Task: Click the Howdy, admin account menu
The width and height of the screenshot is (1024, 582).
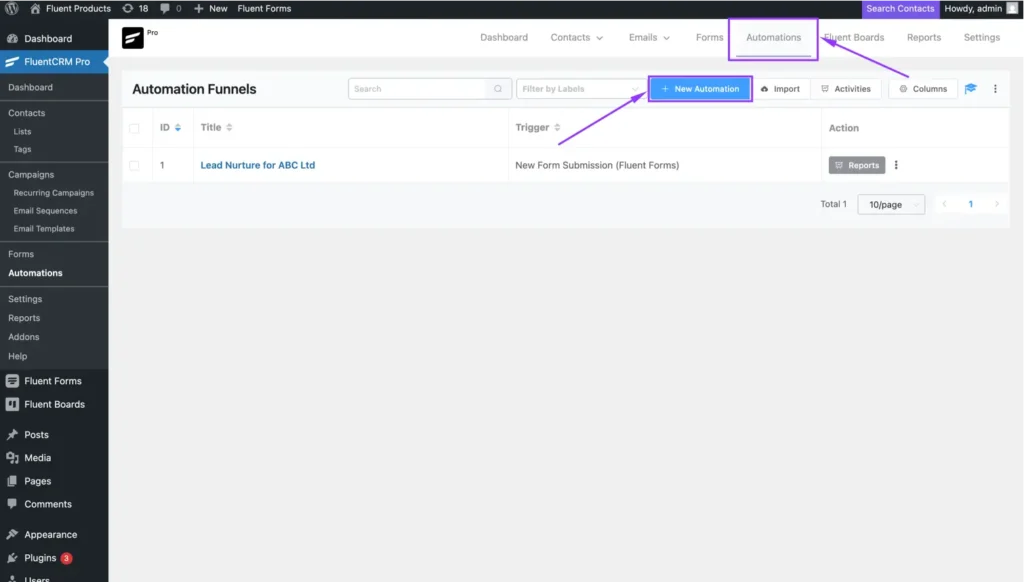Action: click(x=981, y=8)
